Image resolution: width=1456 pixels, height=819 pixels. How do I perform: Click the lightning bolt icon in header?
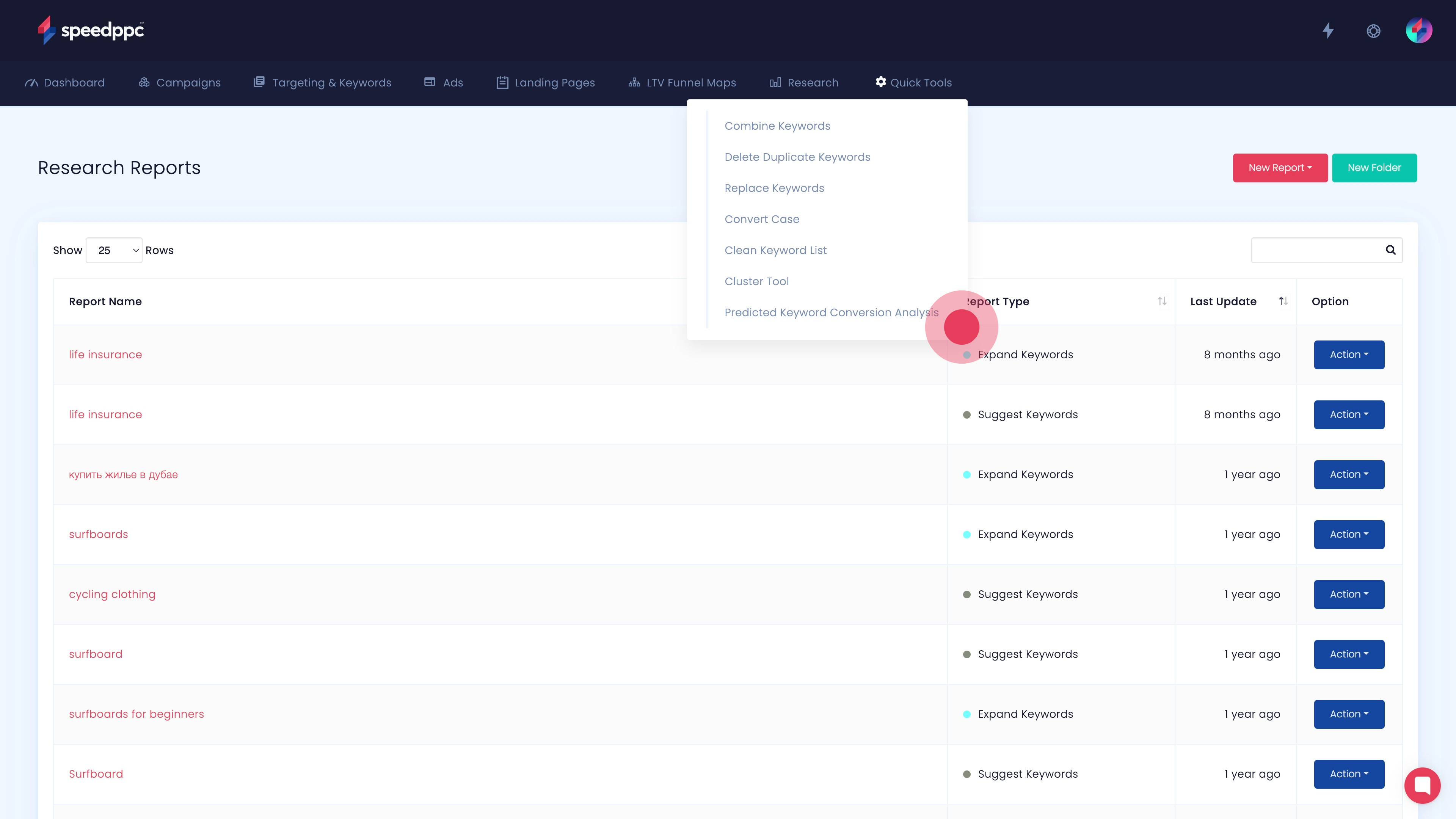1328,30
